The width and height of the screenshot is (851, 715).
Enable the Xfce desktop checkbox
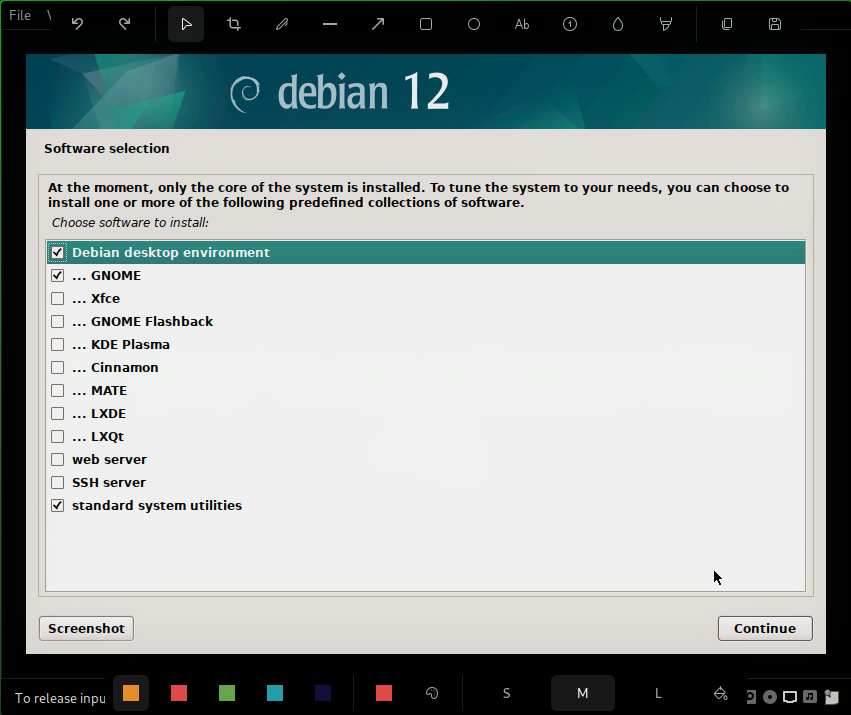pos(57,298)
